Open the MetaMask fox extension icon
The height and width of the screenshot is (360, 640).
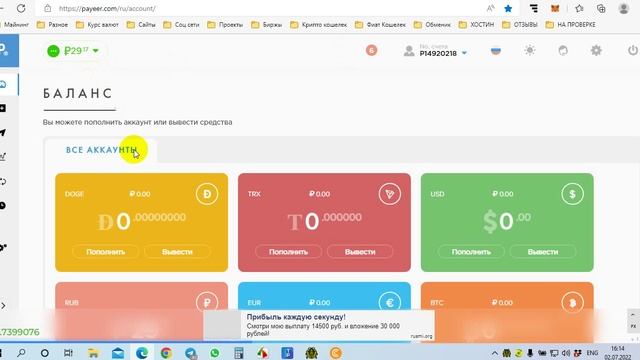coord(555,8)
